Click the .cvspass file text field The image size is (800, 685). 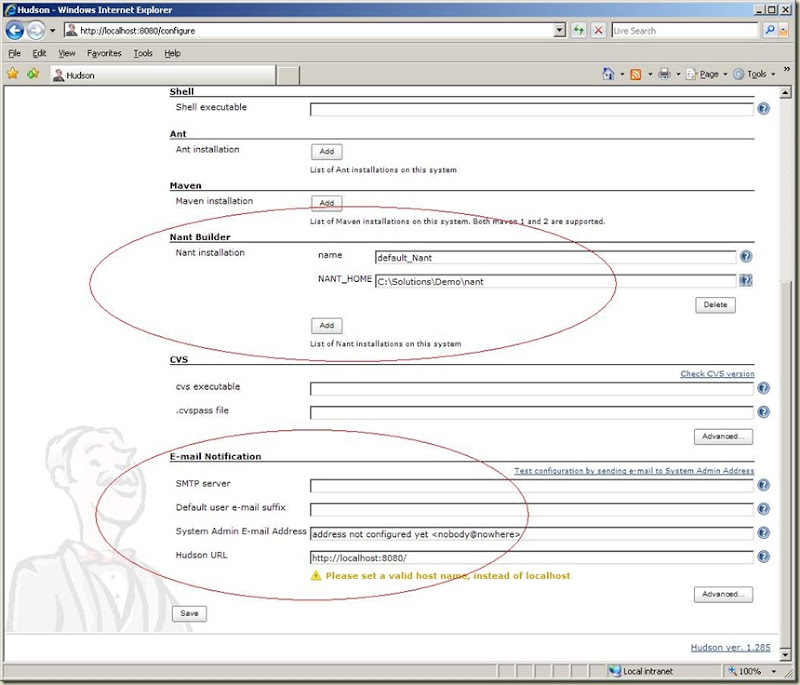(531, 412)
